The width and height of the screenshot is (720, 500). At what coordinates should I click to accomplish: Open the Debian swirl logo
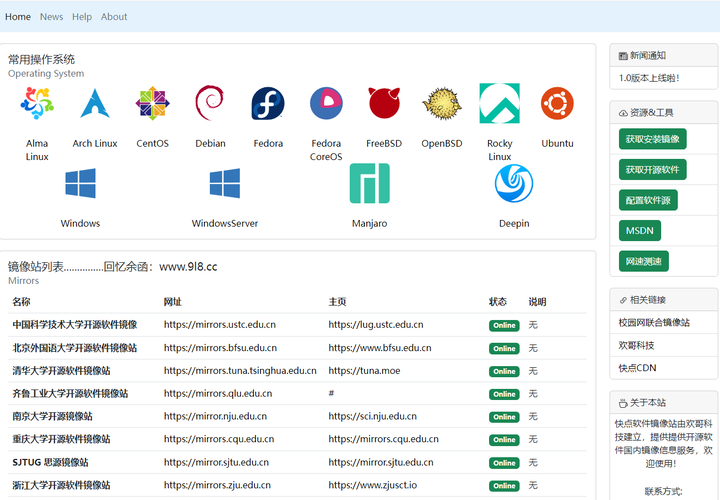[210, 103]
